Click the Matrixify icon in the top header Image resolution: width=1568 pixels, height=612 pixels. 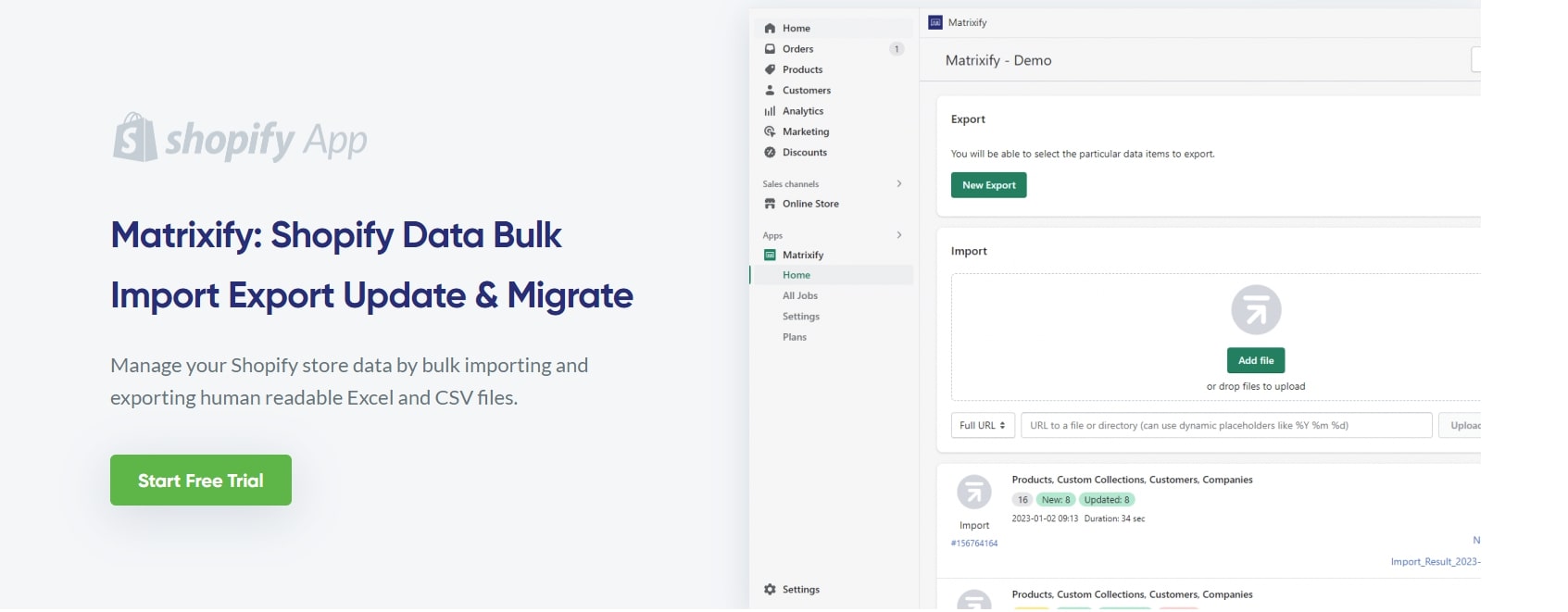pyautogui.click(x=935, y=22)
